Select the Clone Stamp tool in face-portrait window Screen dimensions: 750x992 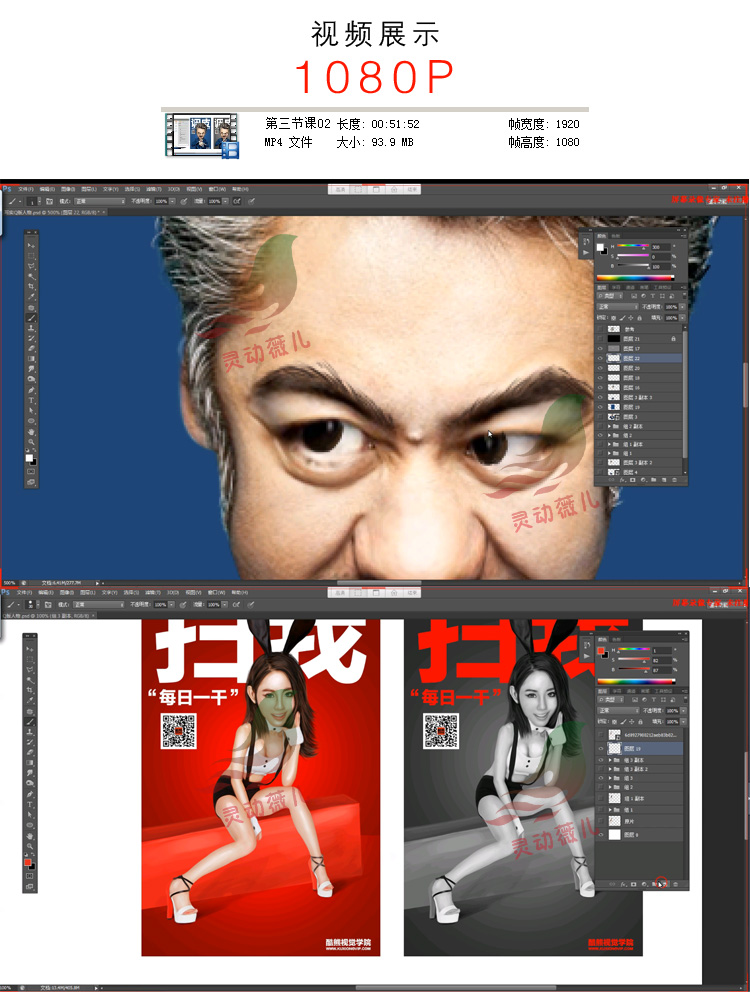tap(31, 328)
